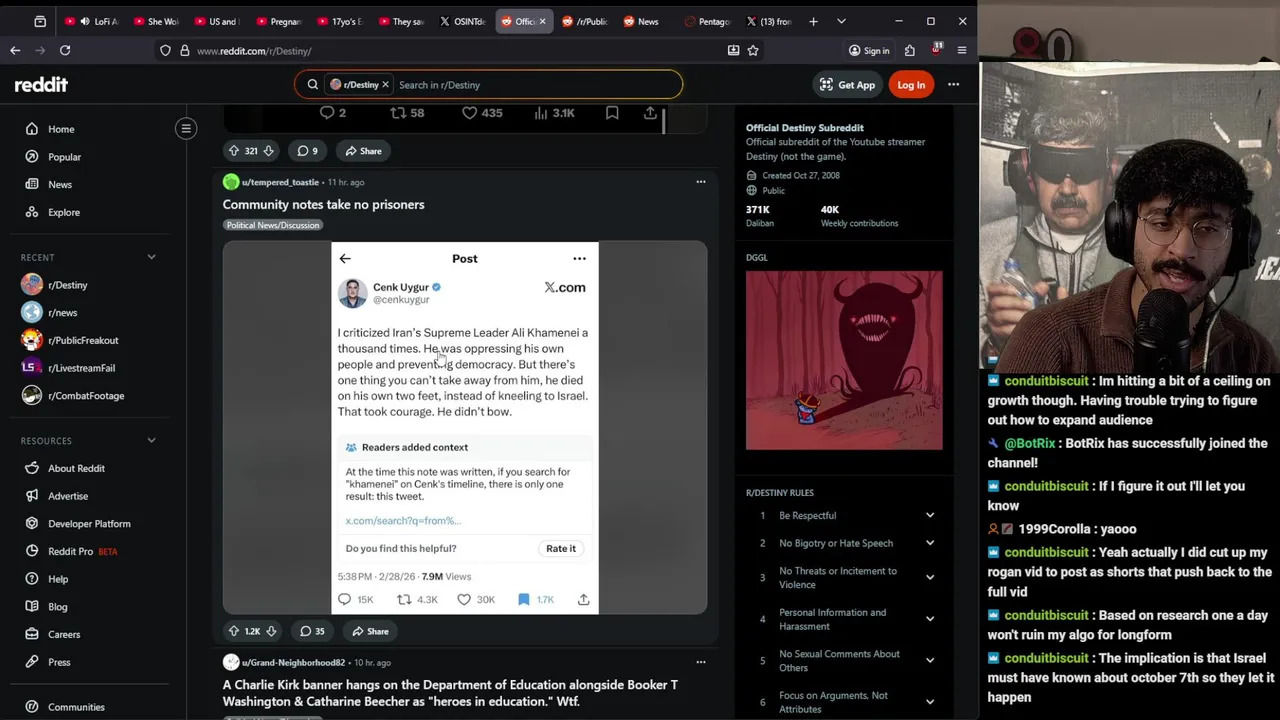Open the x.com/search link in the note
This screenshot has height=720, width=1280.
tap(403, 520)
